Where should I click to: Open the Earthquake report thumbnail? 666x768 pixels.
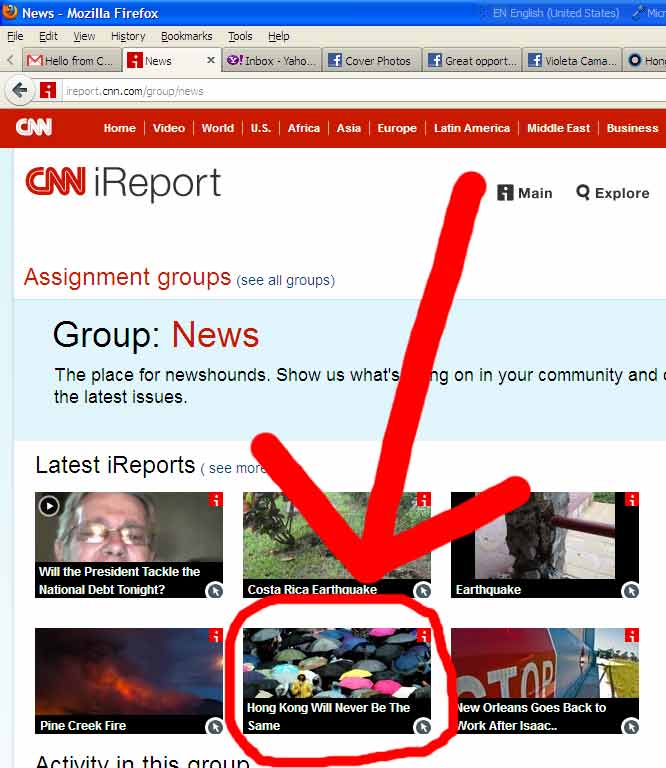[545, 545]
